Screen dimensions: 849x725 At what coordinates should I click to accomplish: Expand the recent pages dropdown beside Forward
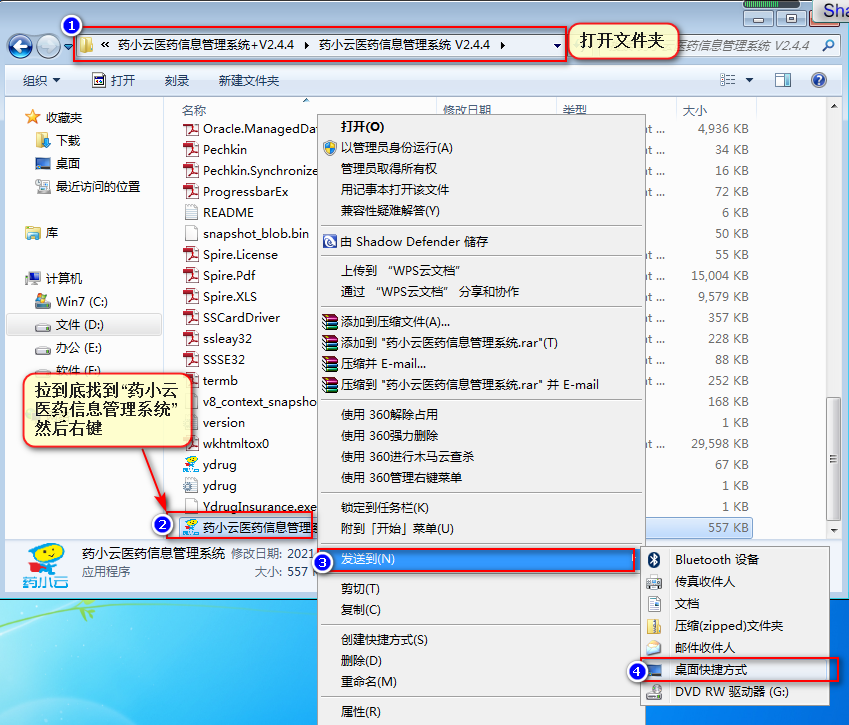coord(68,47)
